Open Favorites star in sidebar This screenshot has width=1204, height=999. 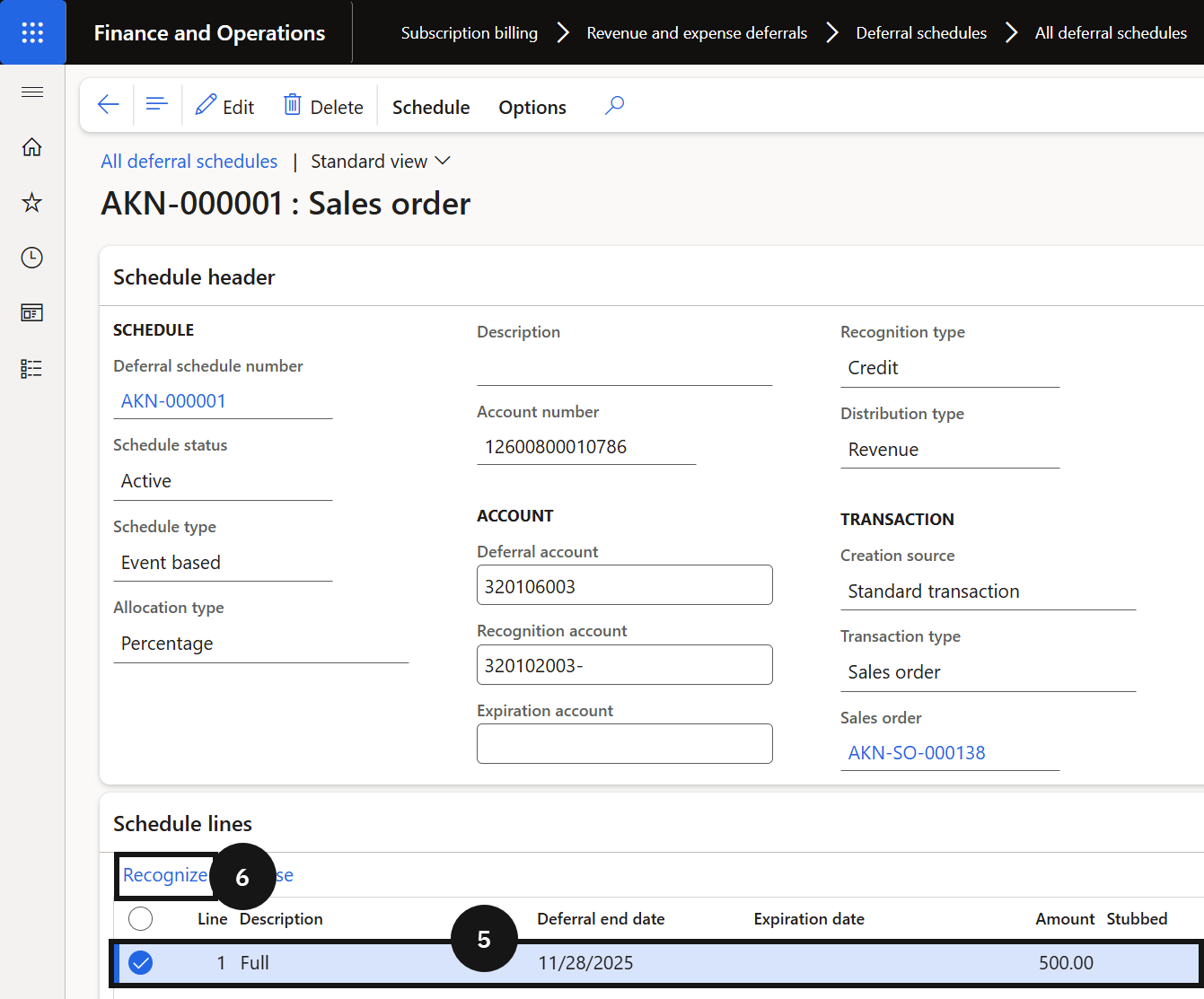(x=32, y=203)
